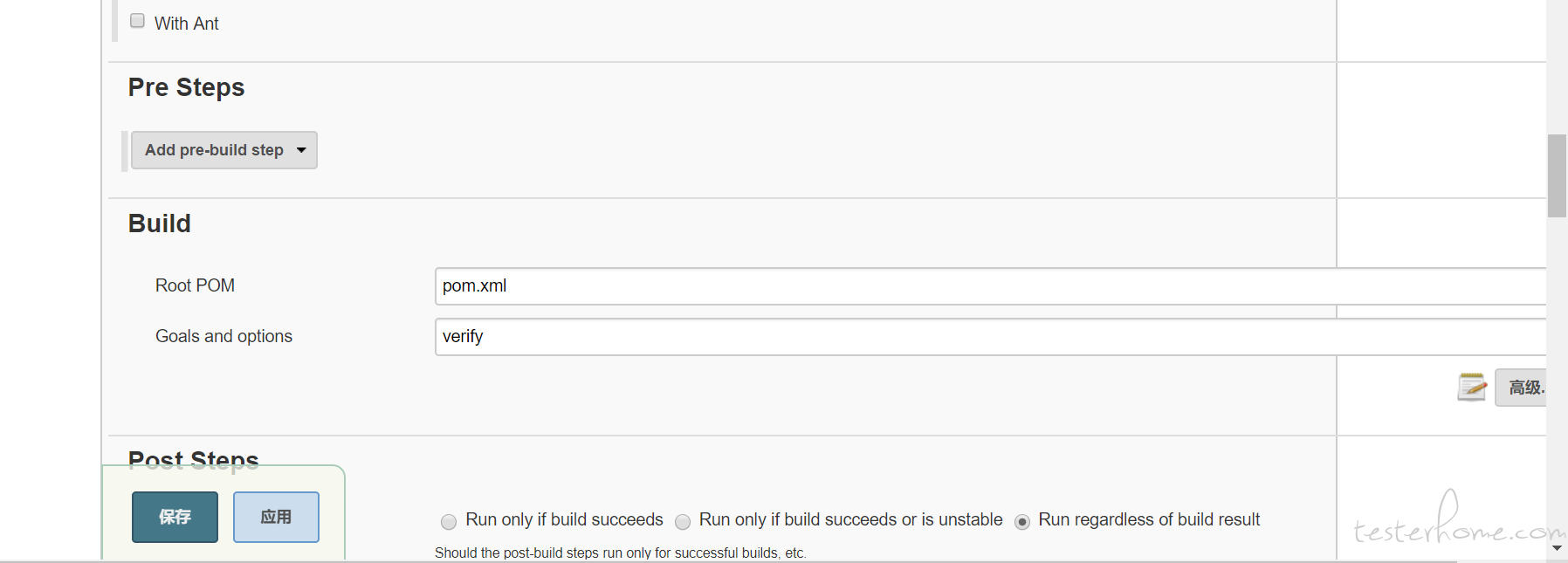Screen dimensions: 1568x563
Task: Click the Pre Steps section heading
Action: point(186,87)
